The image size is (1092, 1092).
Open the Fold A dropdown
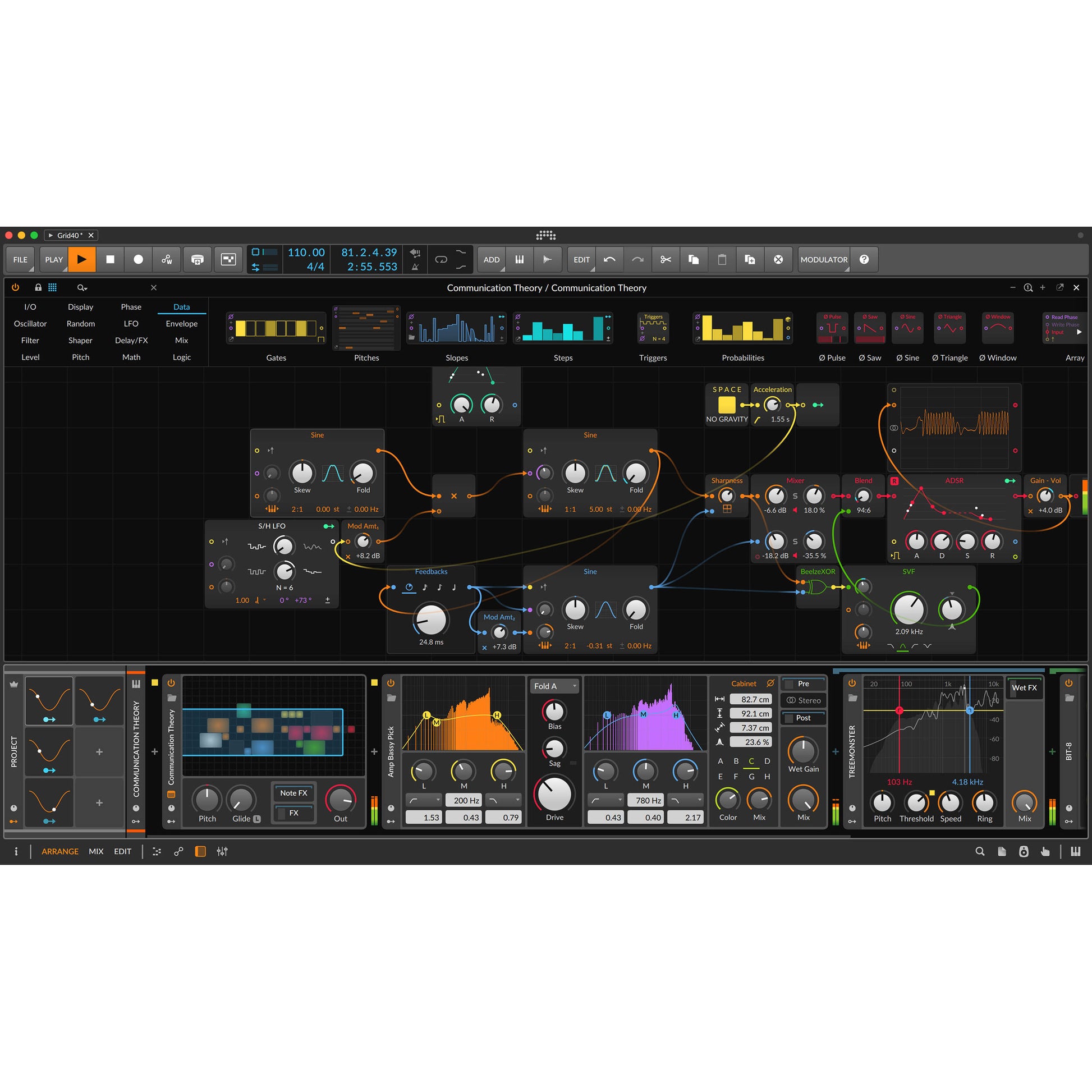click(554, 686)
